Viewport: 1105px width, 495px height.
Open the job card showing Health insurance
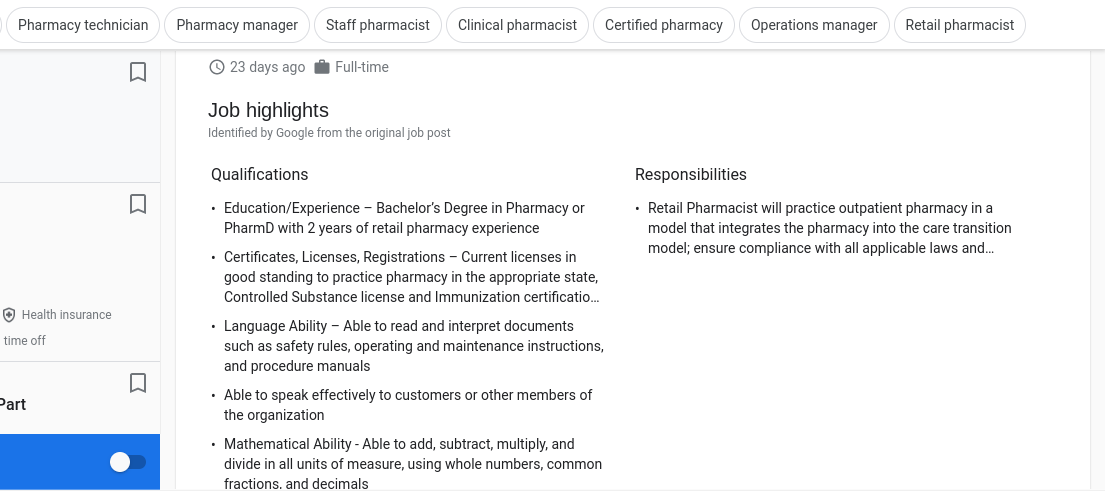coord(80,272)
